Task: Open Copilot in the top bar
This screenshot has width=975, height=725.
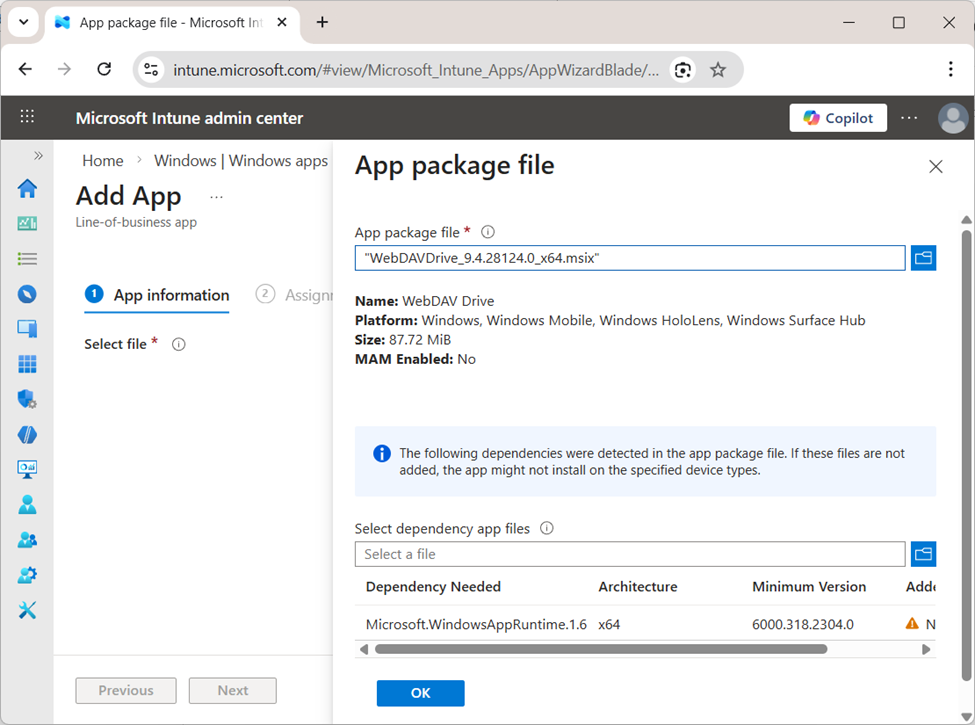Action: (837, 117)
